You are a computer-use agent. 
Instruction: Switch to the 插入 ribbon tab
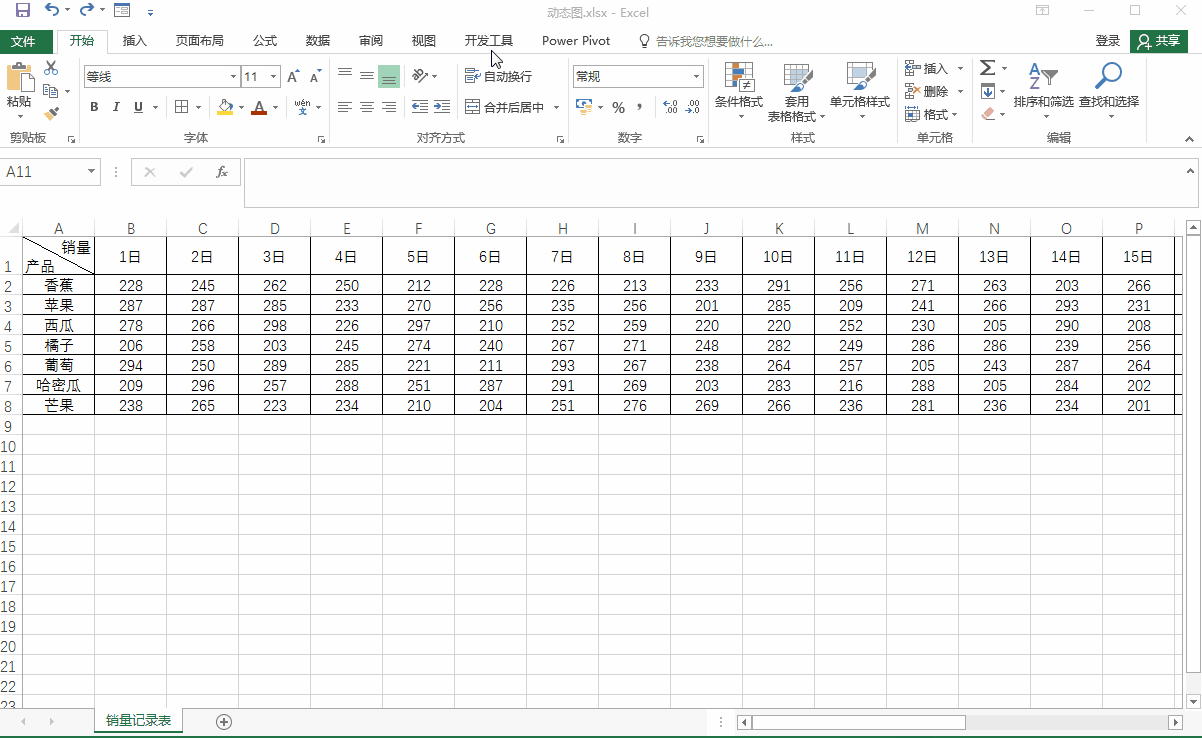(134, 41)
